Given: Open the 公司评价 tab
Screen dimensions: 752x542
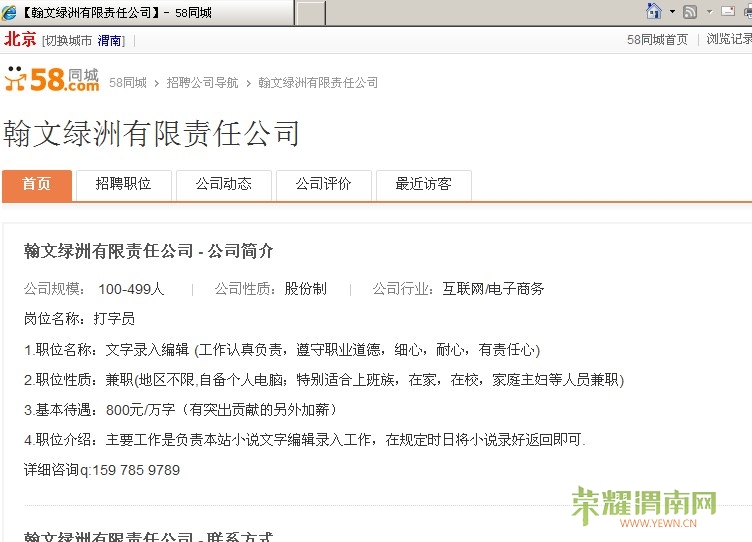Looking at the screenshot, I should (324, 185).
